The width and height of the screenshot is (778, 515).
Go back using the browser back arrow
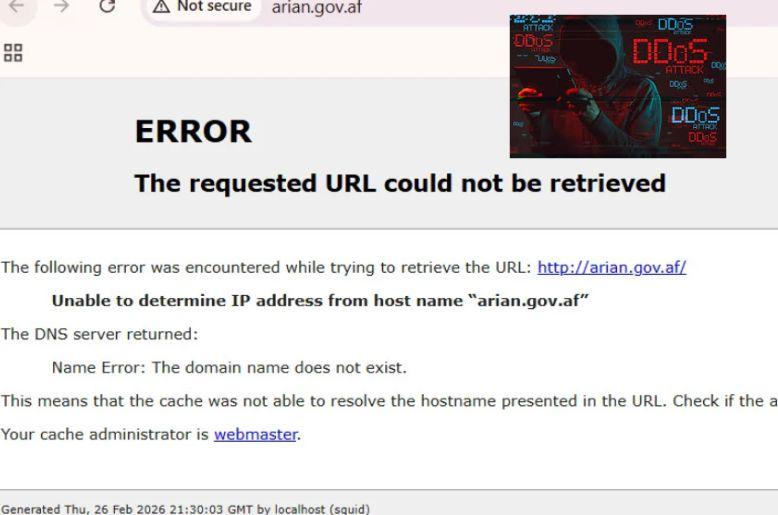point(16,6)
